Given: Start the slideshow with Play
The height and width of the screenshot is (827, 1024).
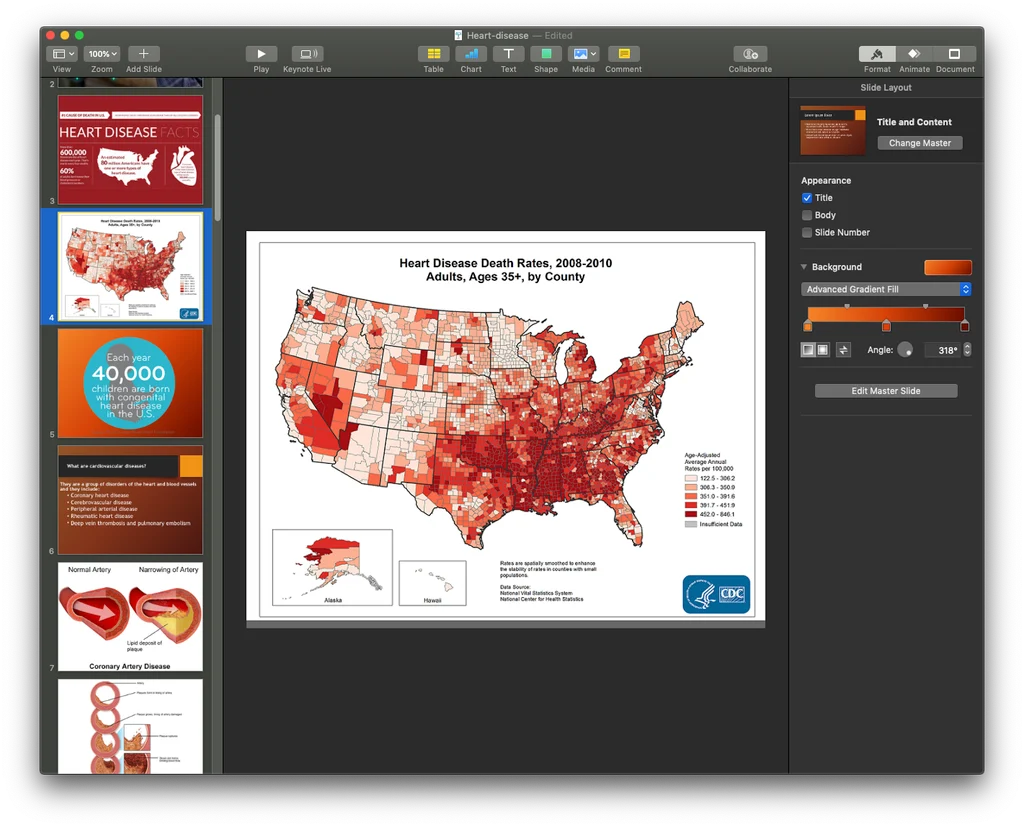Looking at the screenshot, I should (x=261, y=54).
